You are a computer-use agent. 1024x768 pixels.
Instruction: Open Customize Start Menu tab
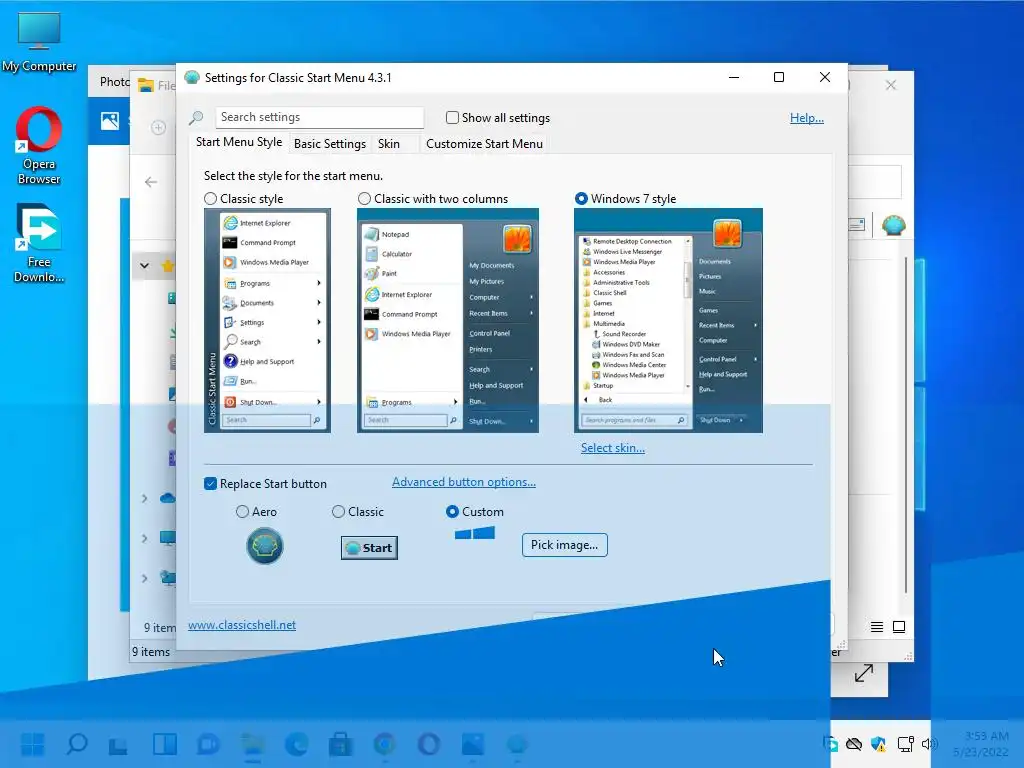pyautogui.click(x=484, y=144)
